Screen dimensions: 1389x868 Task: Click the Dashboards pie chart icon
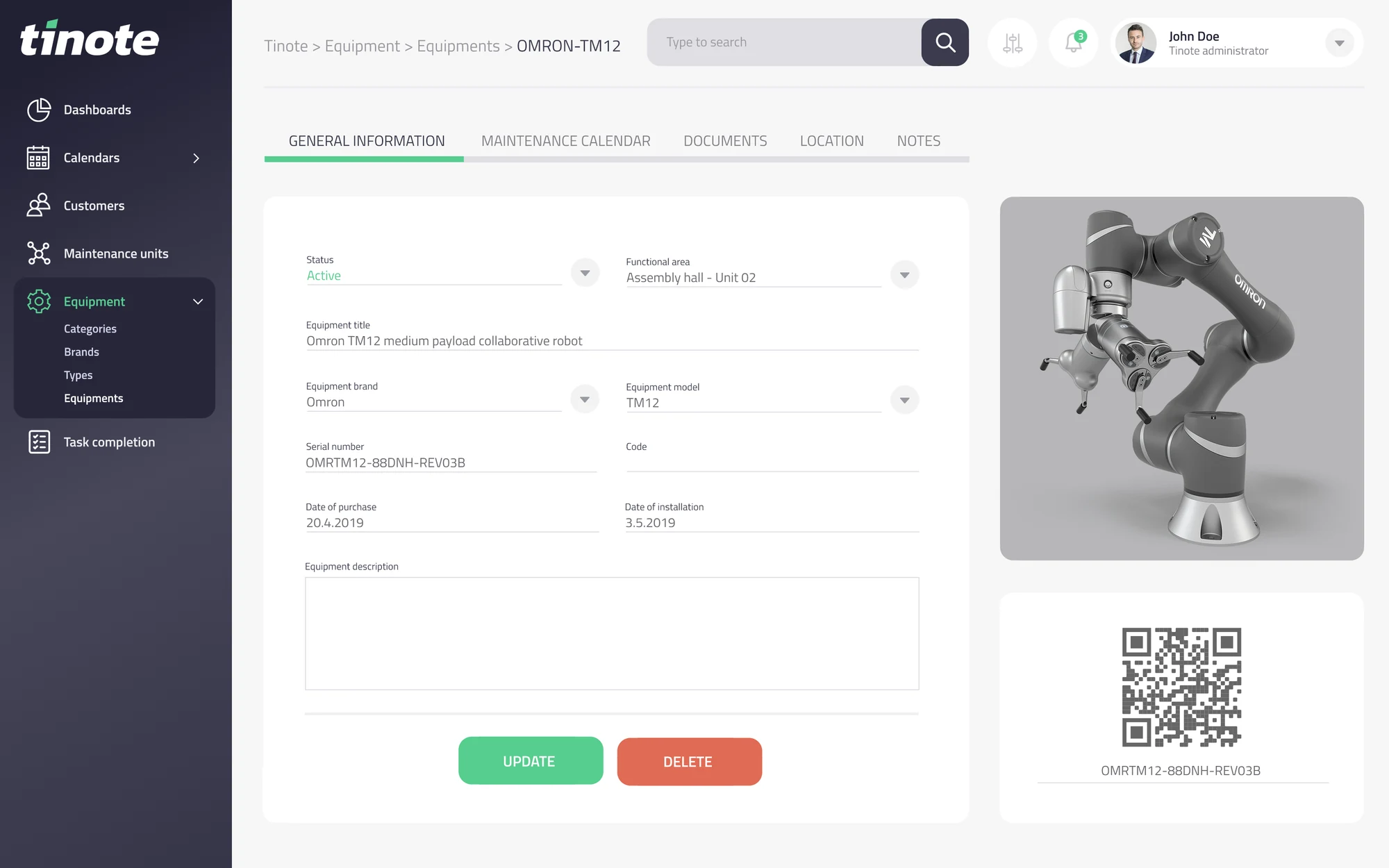[39, 110]
